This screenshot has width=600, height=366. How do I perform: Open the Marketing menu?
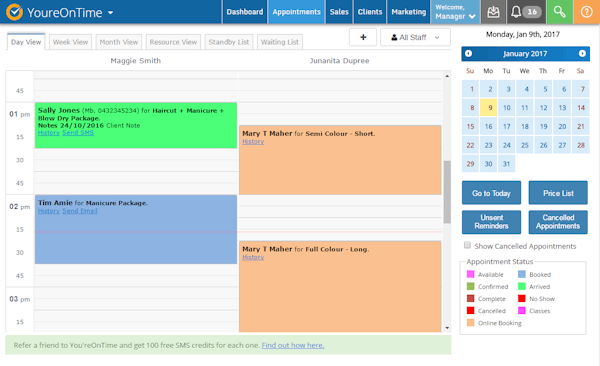coord(408,12)
